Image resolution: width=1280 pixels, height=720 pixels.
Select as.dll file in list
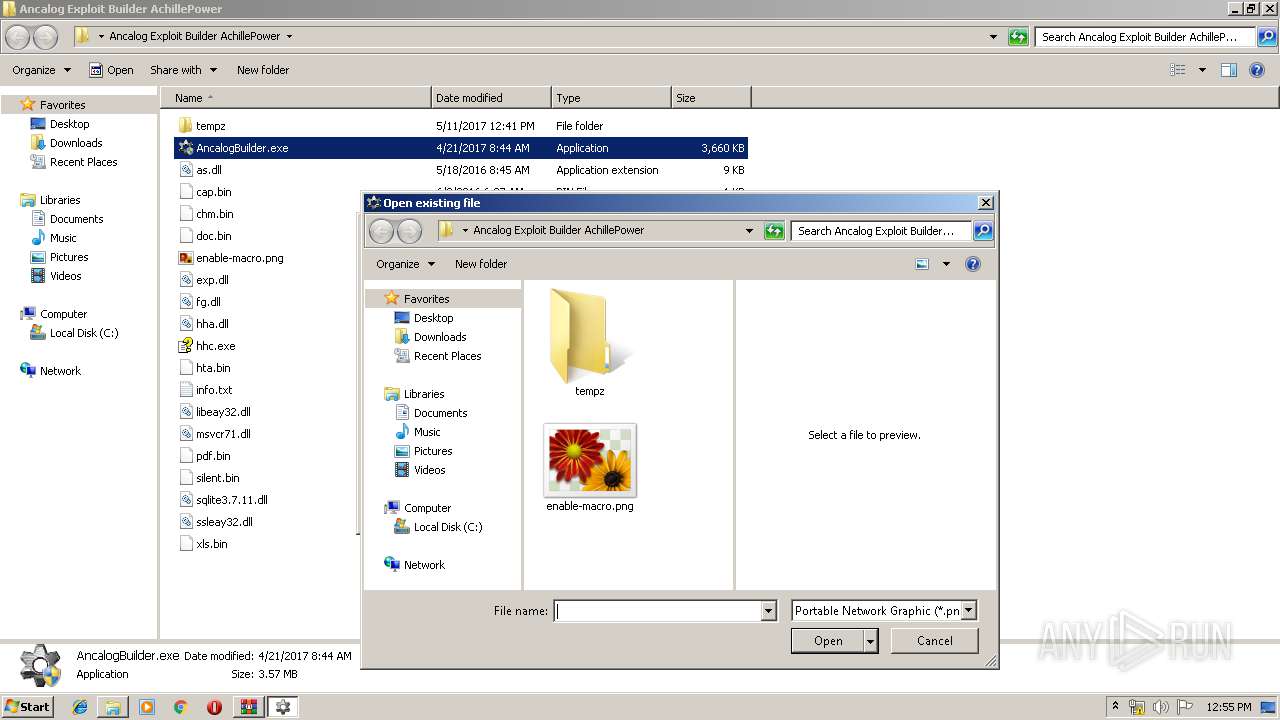point(461,170)
